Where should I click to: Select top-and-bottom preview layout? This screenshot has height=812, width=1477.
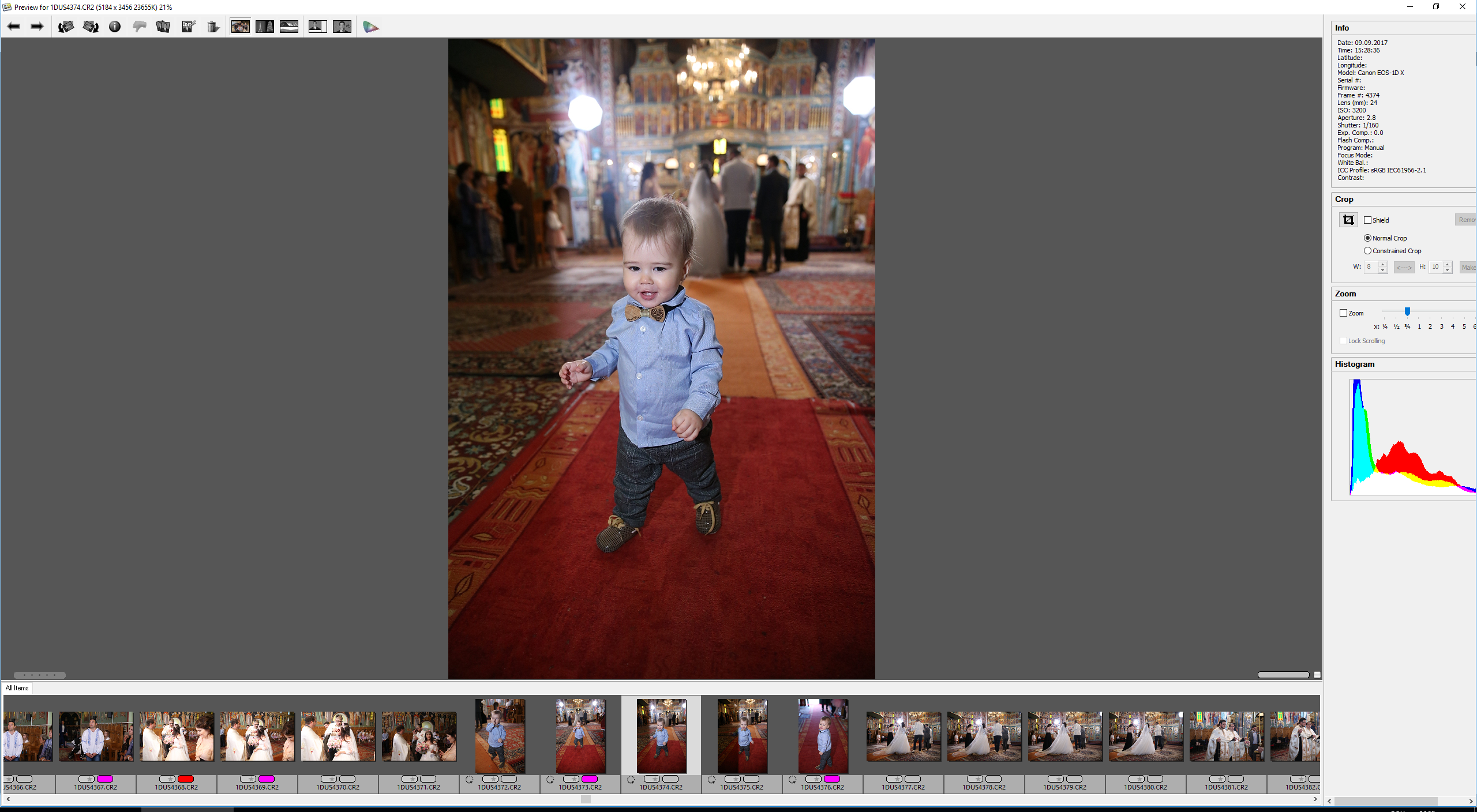click(x=289, y=27)
